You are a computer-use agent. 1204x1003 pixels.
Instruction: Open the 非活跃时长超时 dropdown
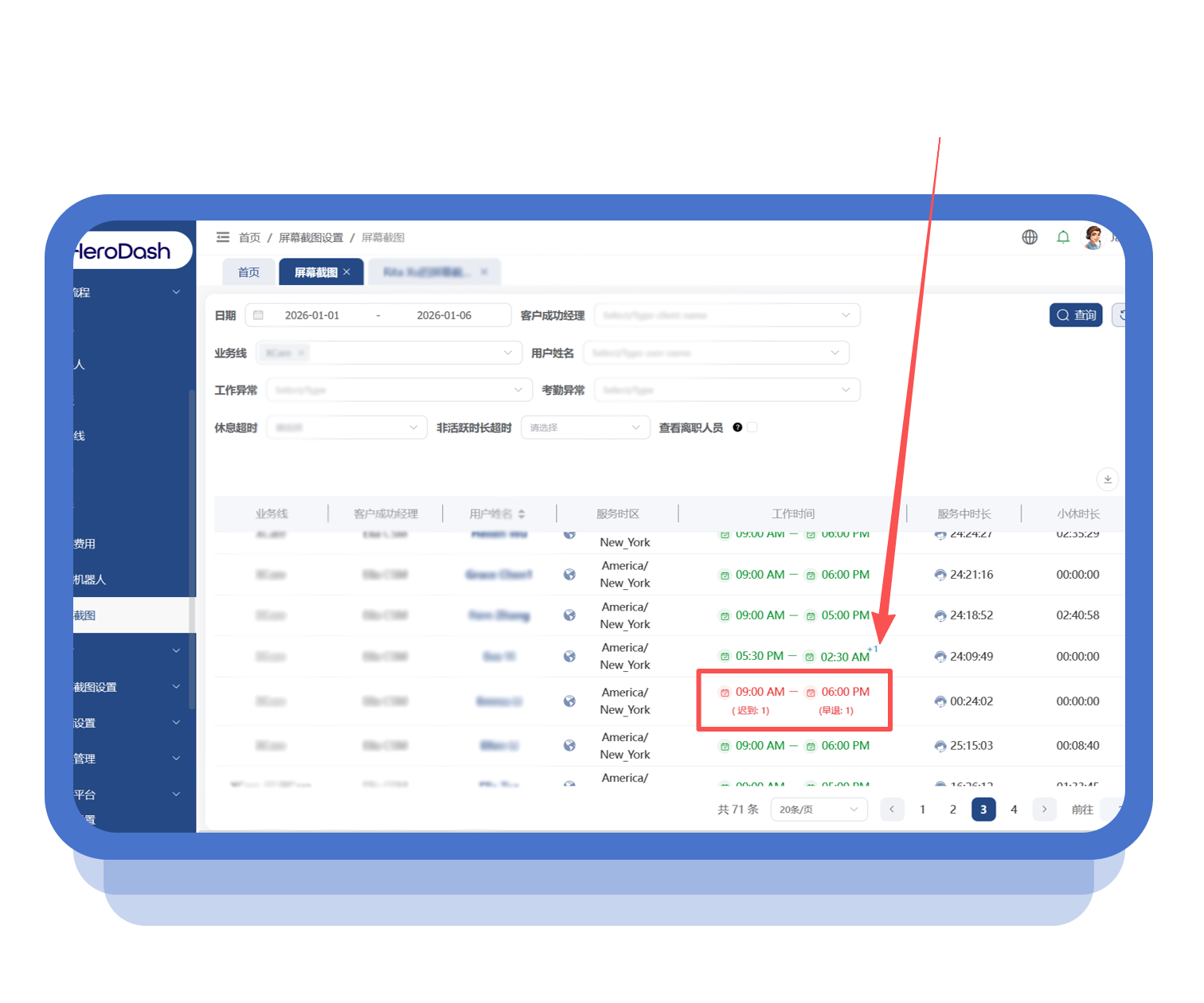coord(585,427)
